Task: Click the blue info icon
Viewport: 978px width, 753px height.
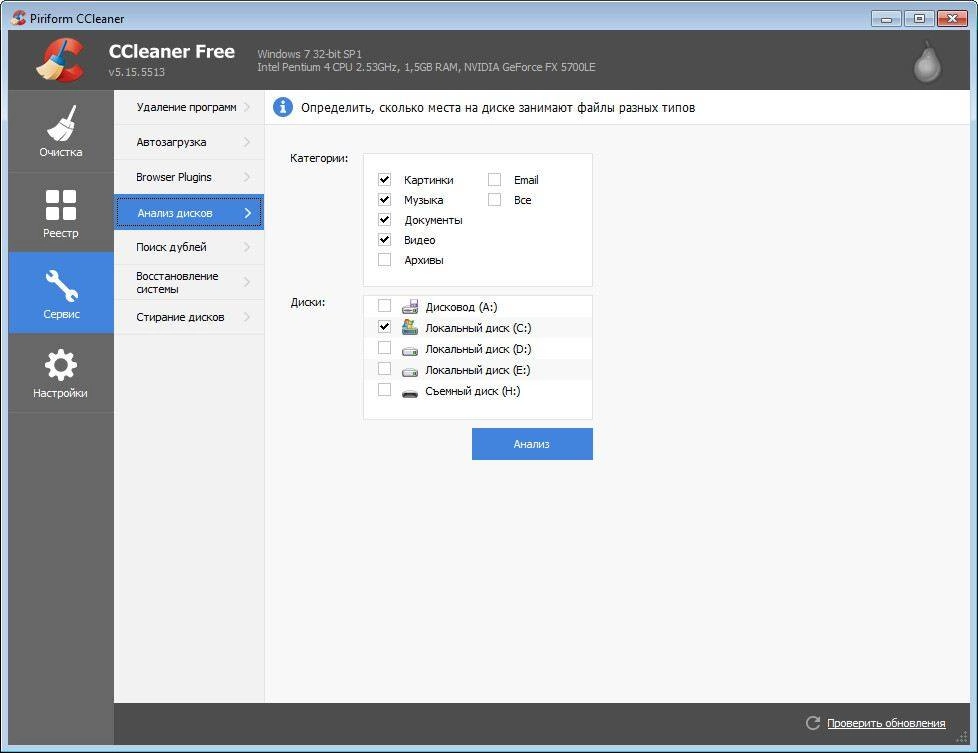Action: click(283, 107)
